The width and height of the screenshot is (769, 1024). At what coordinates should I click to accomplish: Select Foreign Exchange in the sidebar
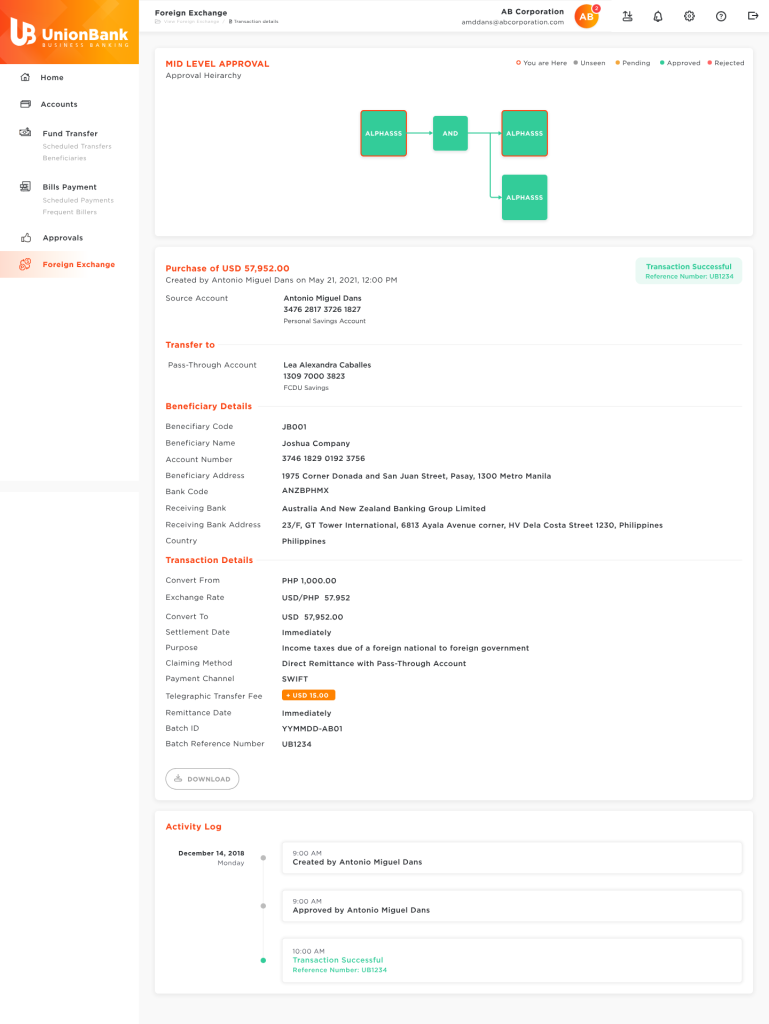click(78, 264)
